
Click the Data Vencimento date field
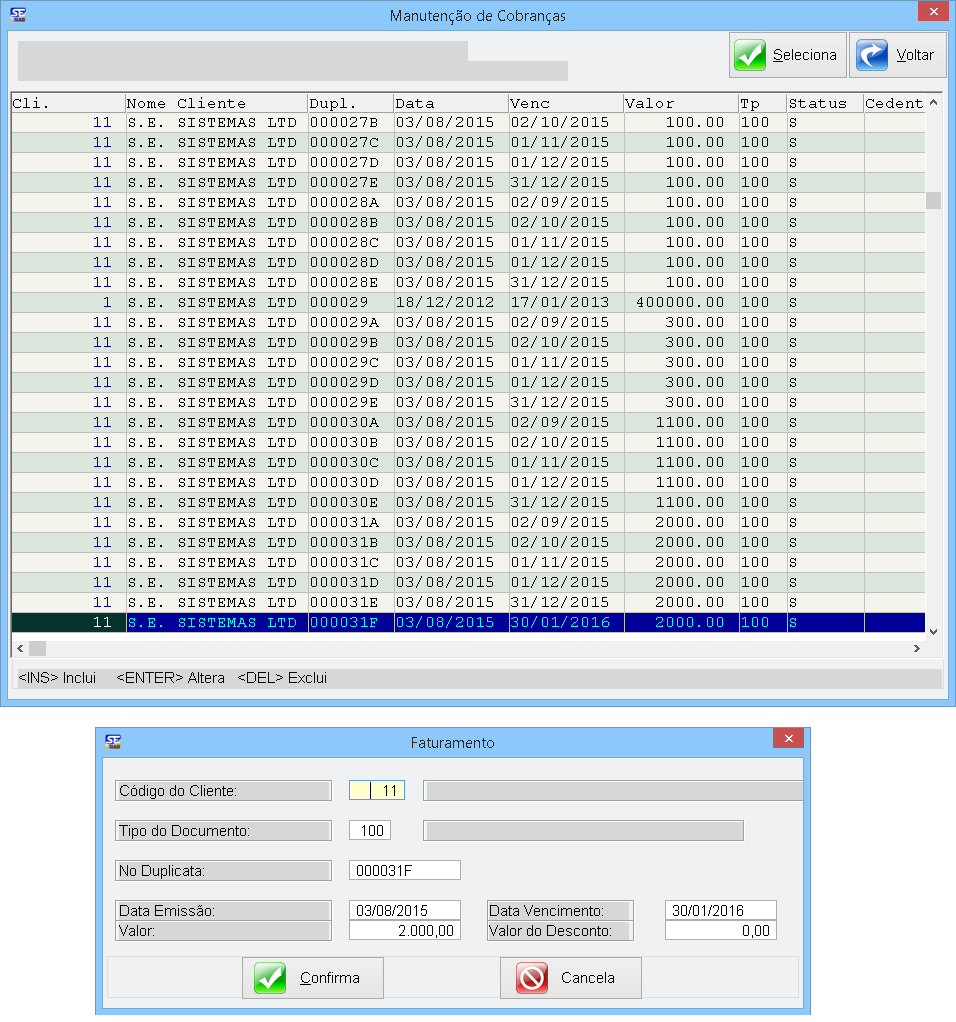720,910
